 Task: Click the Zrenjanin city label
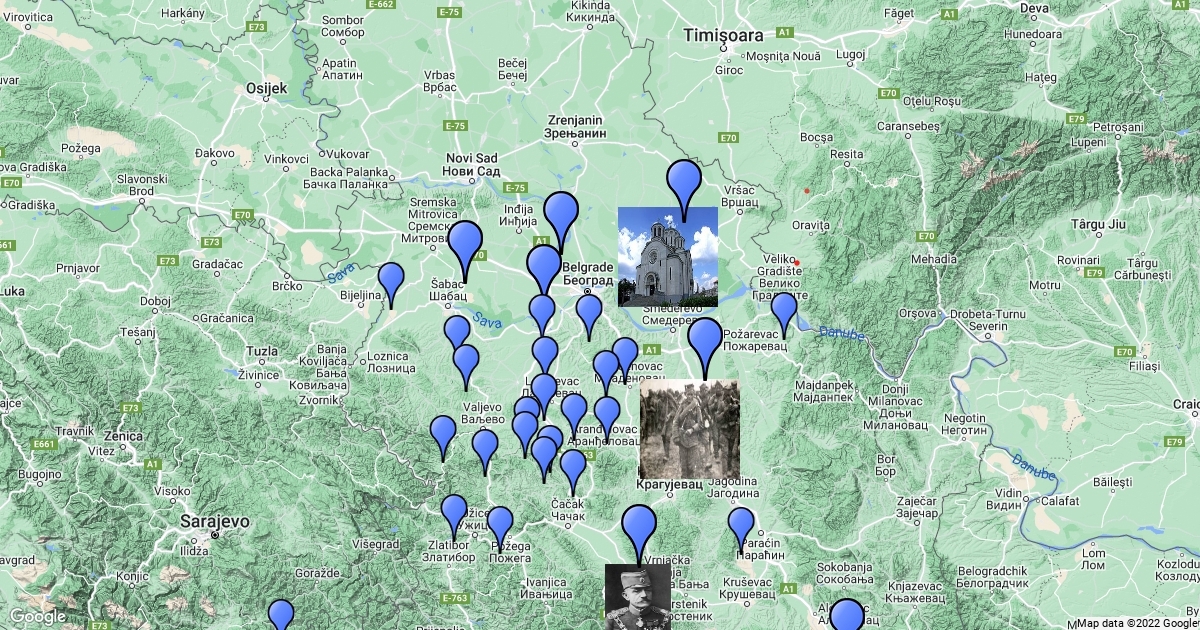(x=575, y=126)
